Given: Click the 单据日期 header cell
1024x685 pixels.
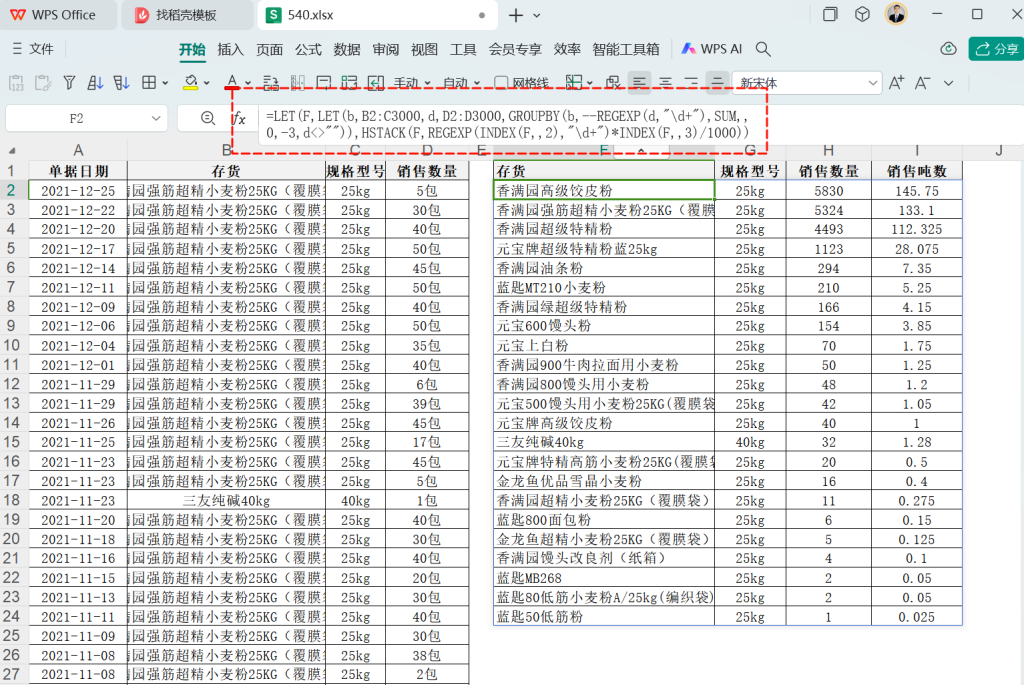Looking at the screenshot, I should [x=78, y=171].
